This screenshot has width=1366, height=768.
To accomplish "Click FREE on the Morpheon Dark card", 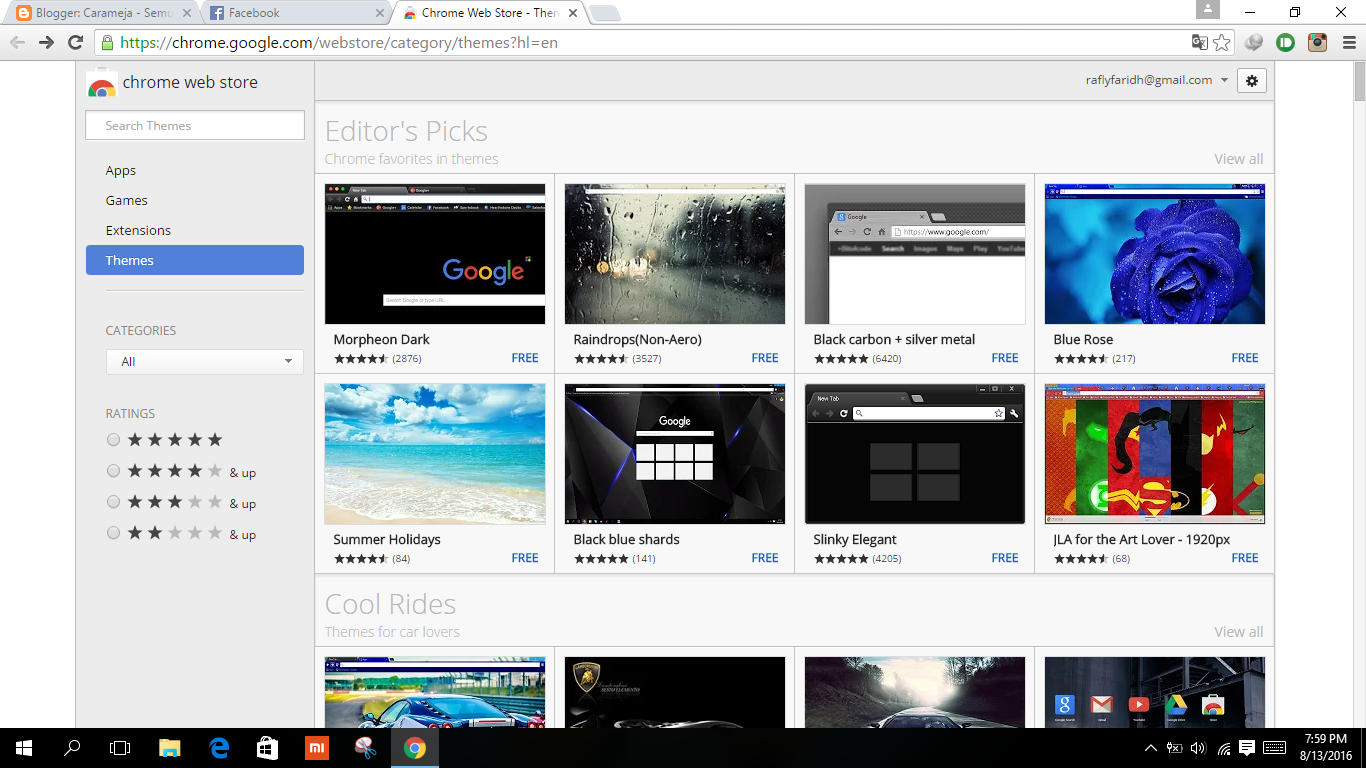I will pos(525,358).
